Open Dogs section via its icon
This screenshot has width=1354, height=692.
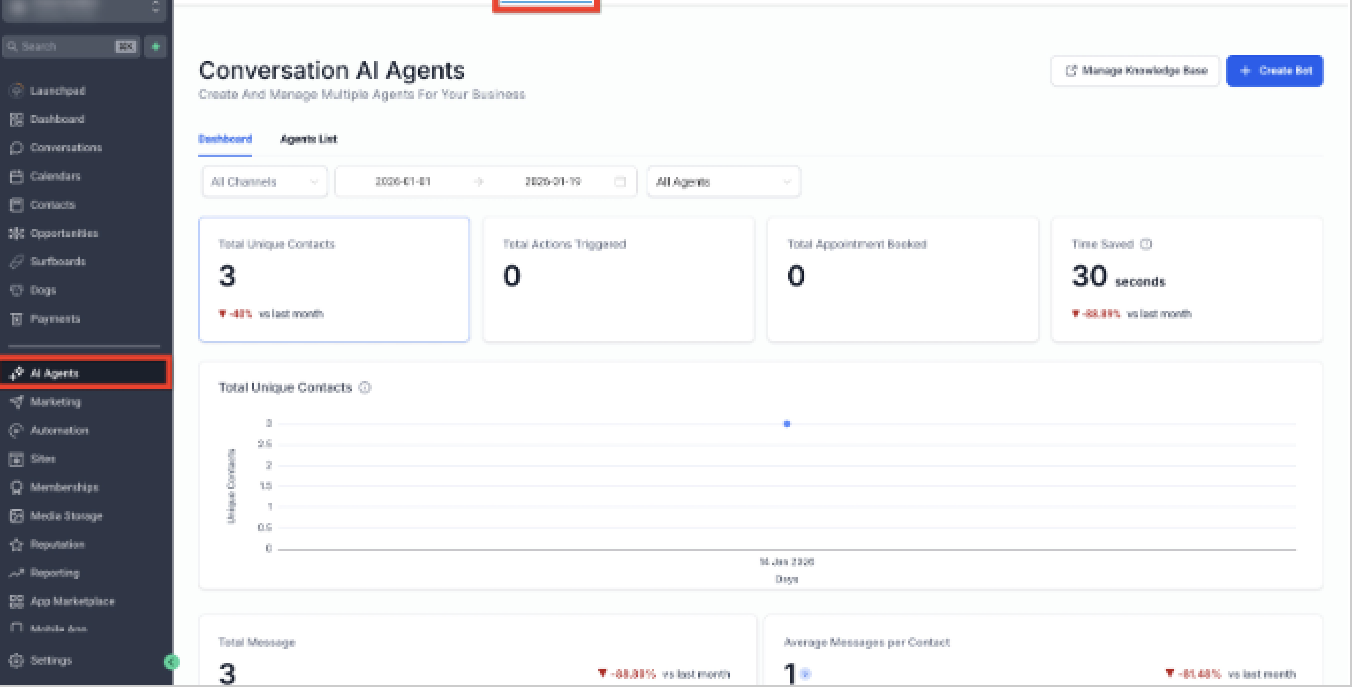click(x=16, y=290)
